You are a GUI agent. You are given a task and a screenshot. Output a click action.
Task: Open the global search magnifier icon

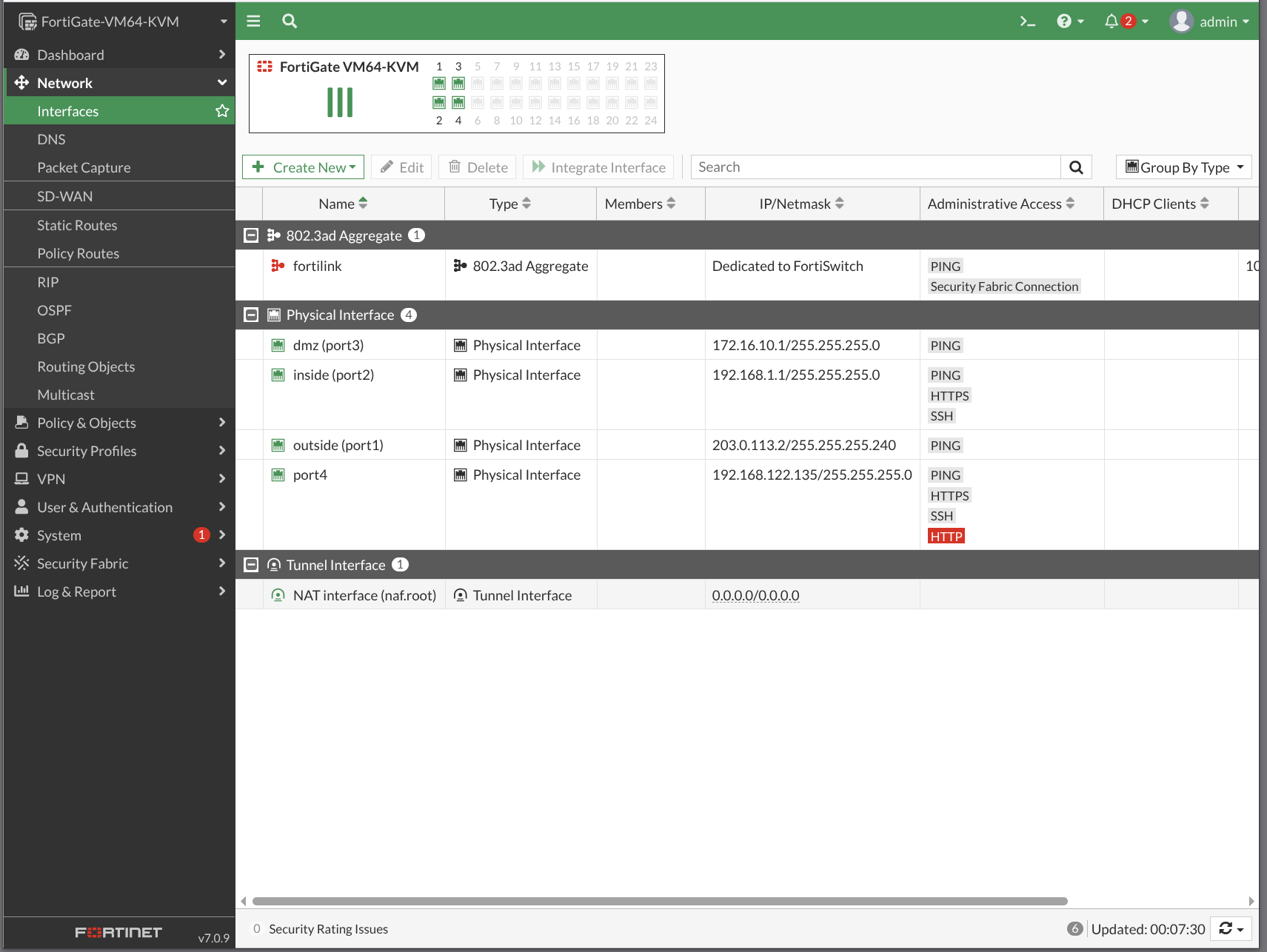(290, 21)
